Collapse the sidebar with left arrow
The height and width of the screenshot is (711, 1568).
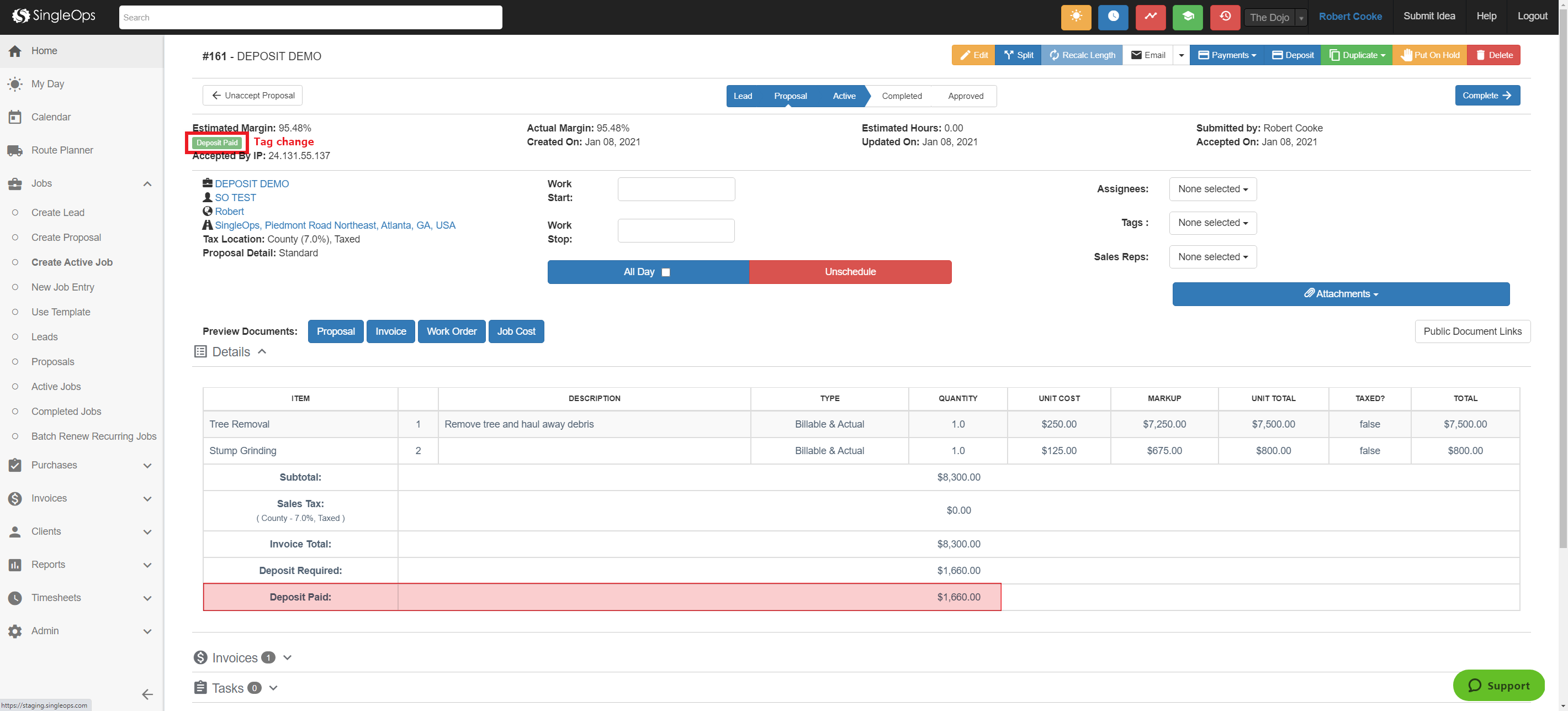click(x=147, y=694)
